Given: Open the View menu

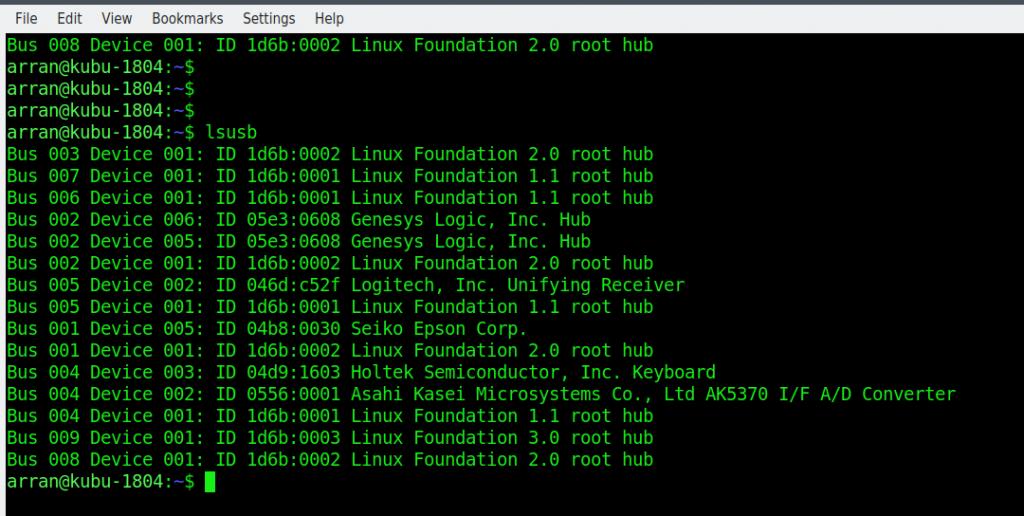Looking at the screenshot, I should (117, 18).
